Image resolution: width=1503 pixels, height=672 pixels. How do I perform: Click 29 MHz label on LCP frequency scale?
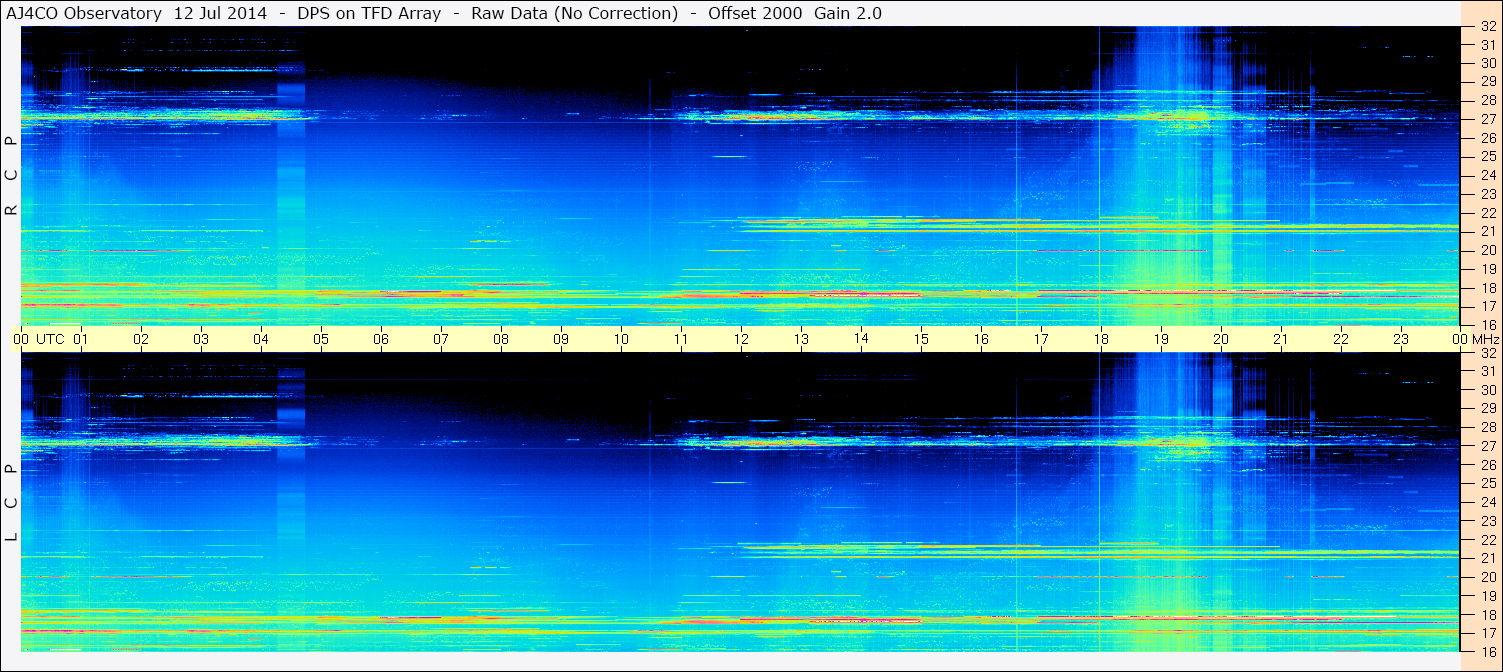(1487, 409)
